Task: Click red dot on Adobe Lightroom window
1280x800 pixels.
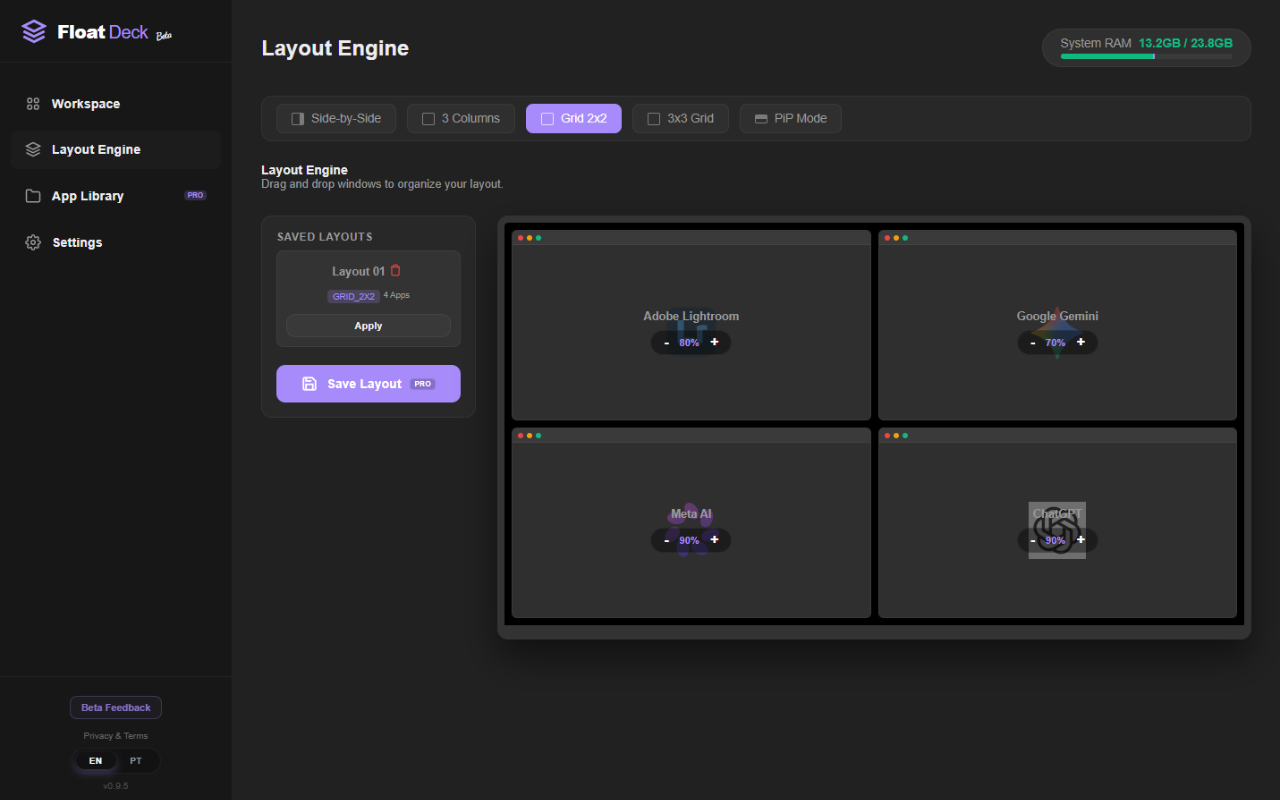Action: (x=521, y=238)
